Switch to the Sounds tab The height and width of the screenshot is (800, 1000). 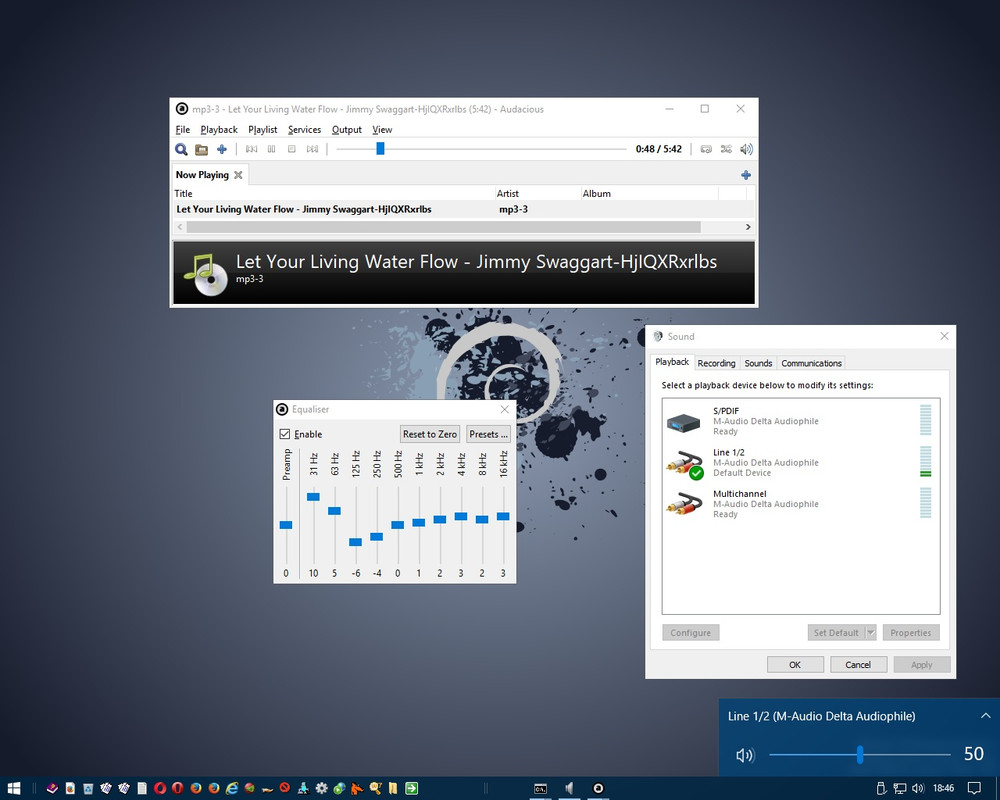(x=758, y=363)
